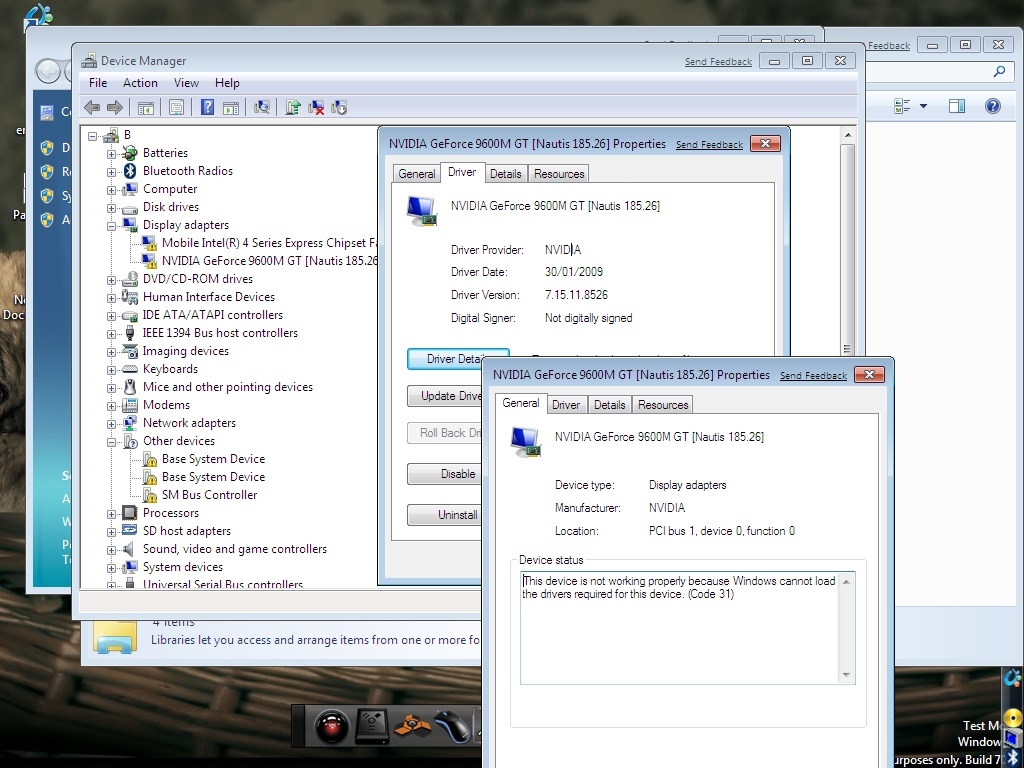
Task: Toggle Show/Hide Console Tree toolbar icon
Action: (146, 108)
